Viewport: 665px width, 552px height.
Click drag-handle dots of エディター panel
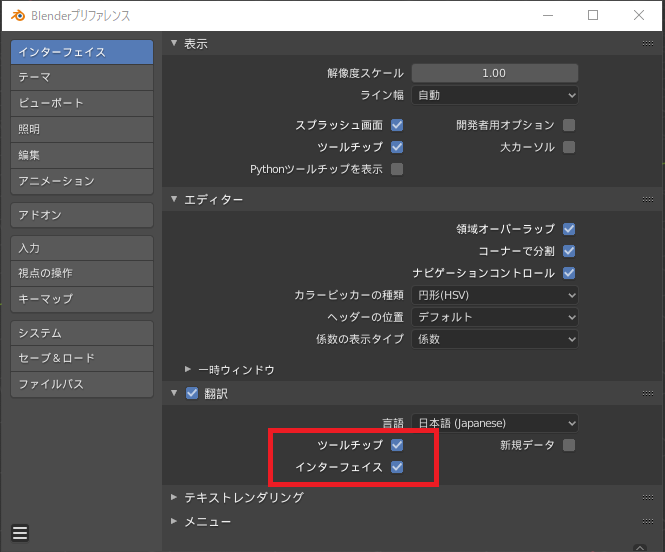[x=648, y=199]
